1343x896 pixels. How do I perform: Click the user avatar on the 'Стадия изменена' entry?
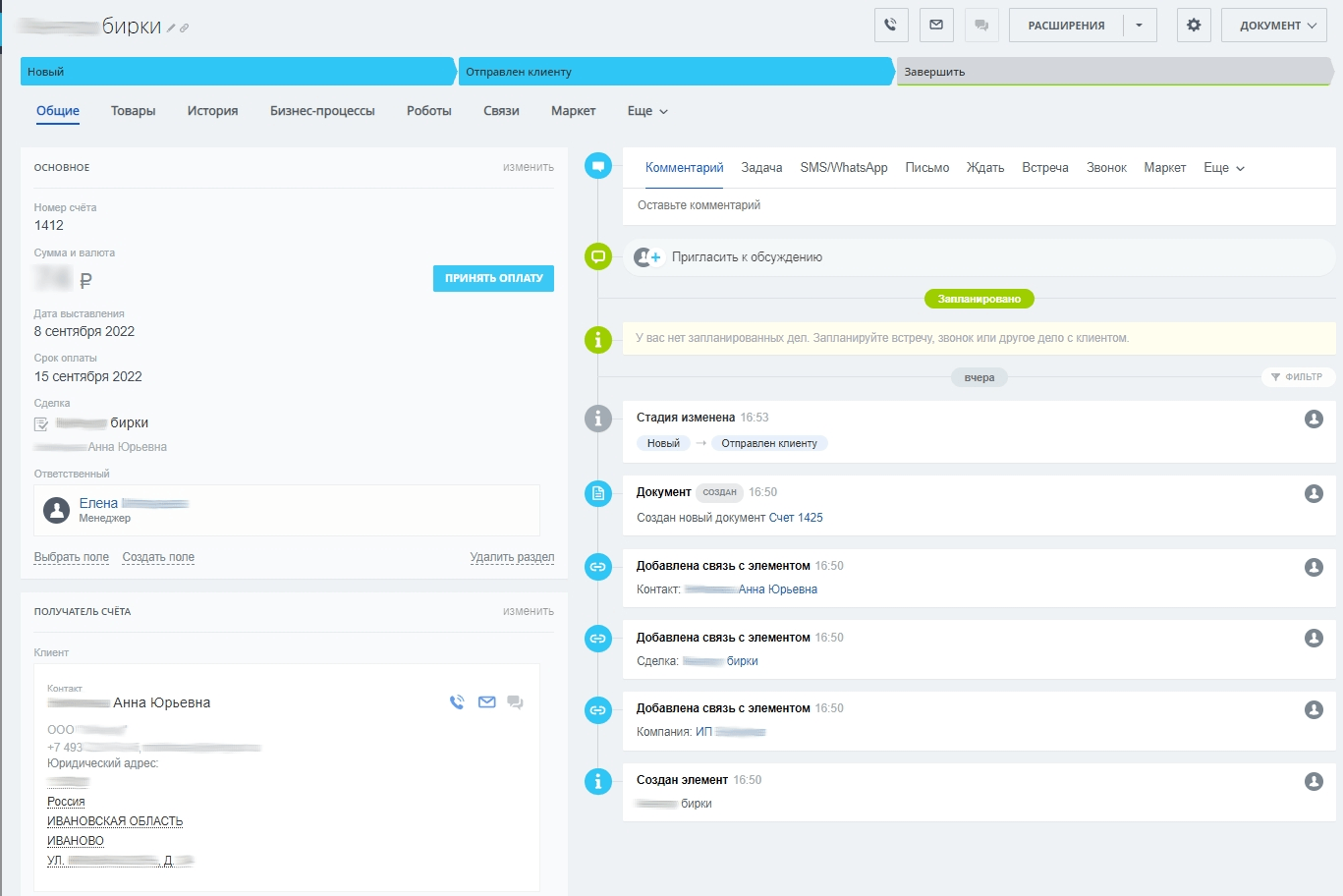(1314, 419)
